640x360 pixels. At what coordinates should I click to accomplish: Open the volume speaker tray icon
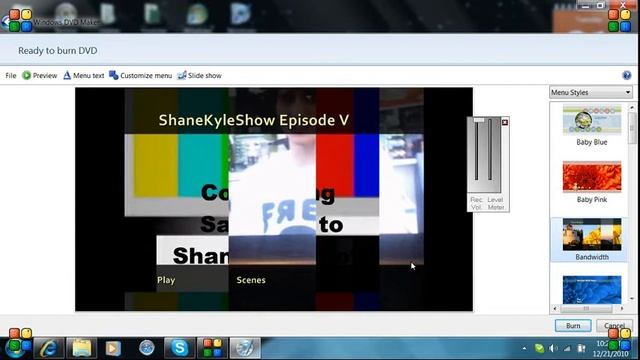[x=553, y=348]
